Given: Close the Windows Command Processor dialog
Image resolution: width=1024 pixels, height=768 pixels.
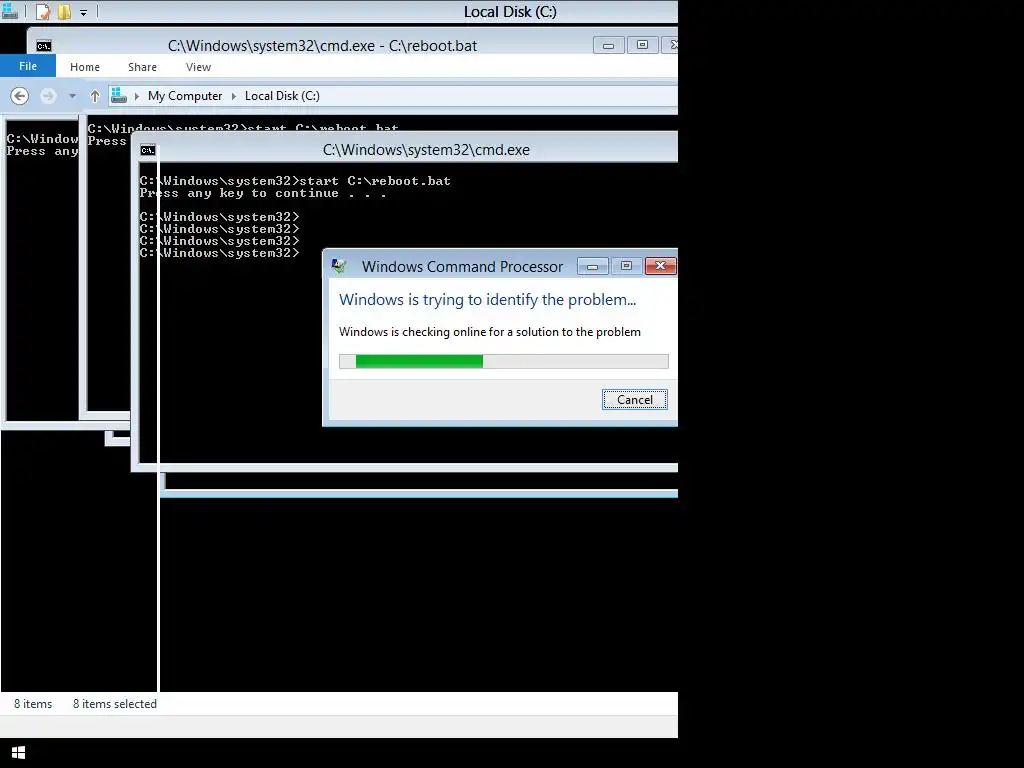Looking at the screenshot, I should pyautogui.click(x=660, y=266).
